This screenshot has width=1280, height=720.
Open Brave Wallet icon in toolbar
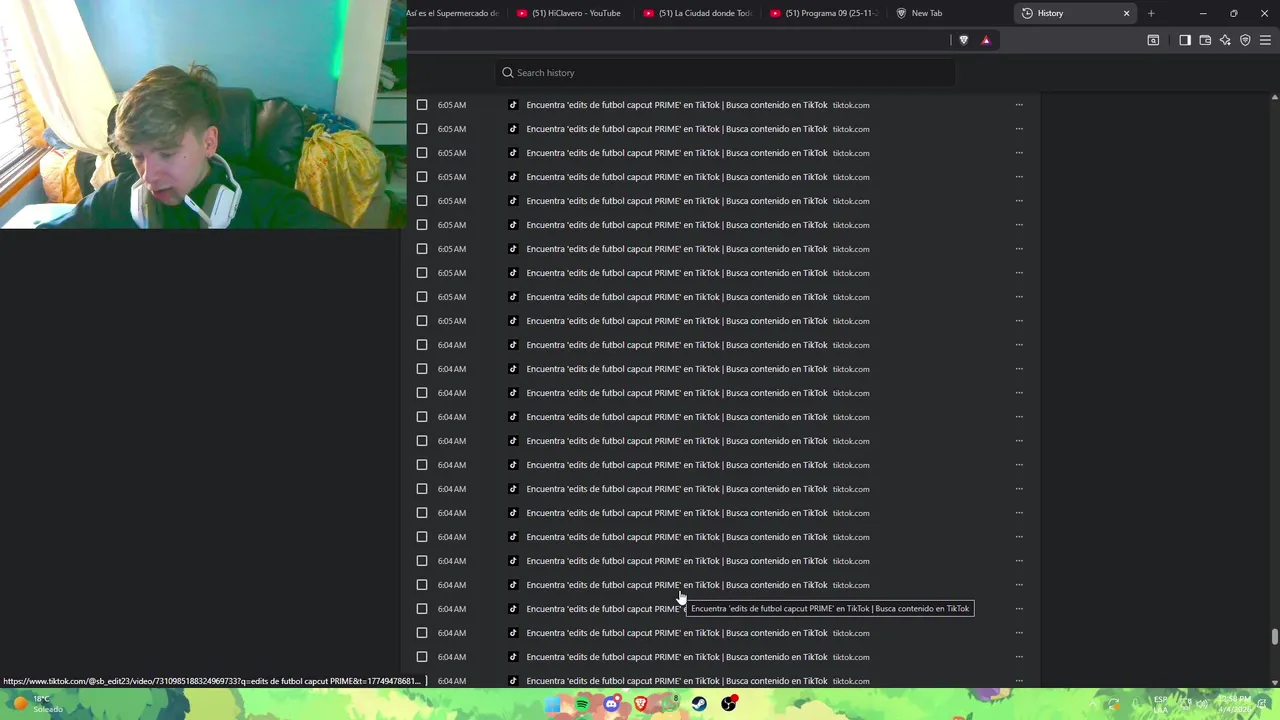click(1205, 40)
